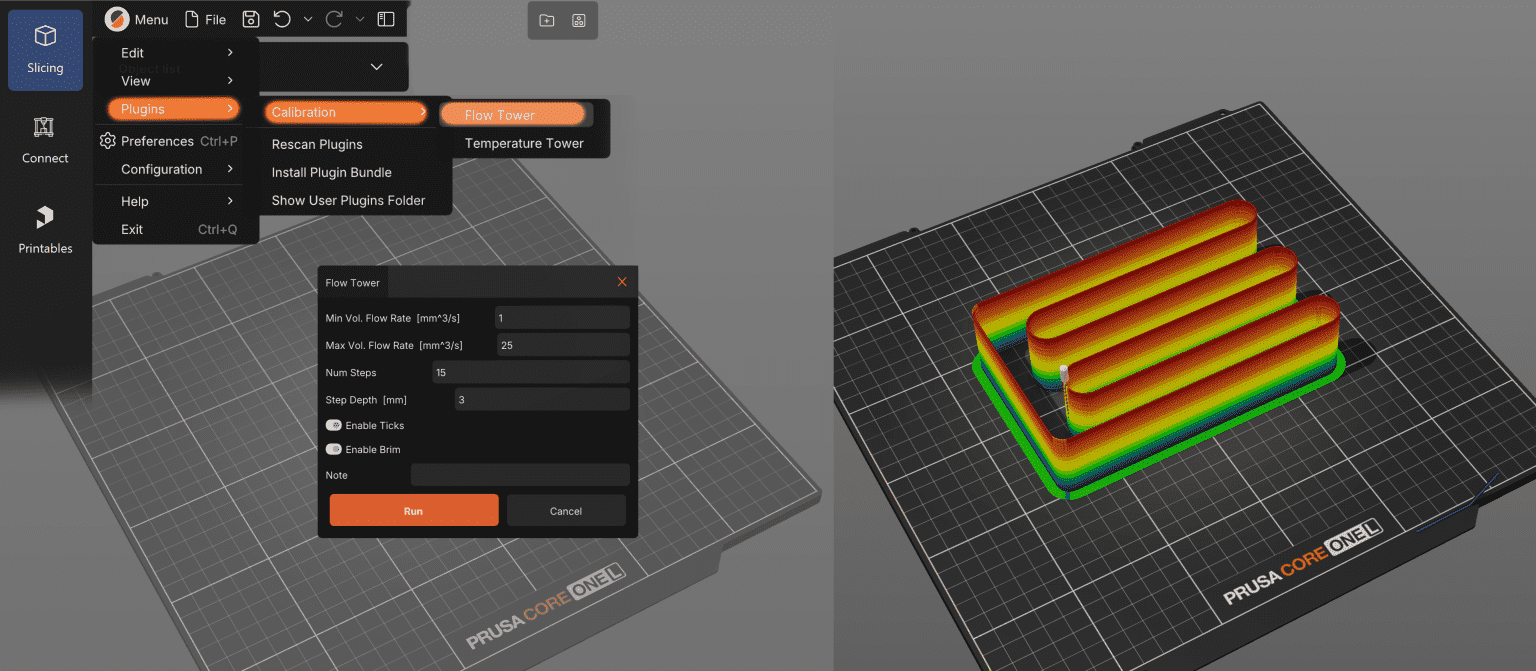
Task: Click the Num Steps input field
Action: (x=531, y=372)
